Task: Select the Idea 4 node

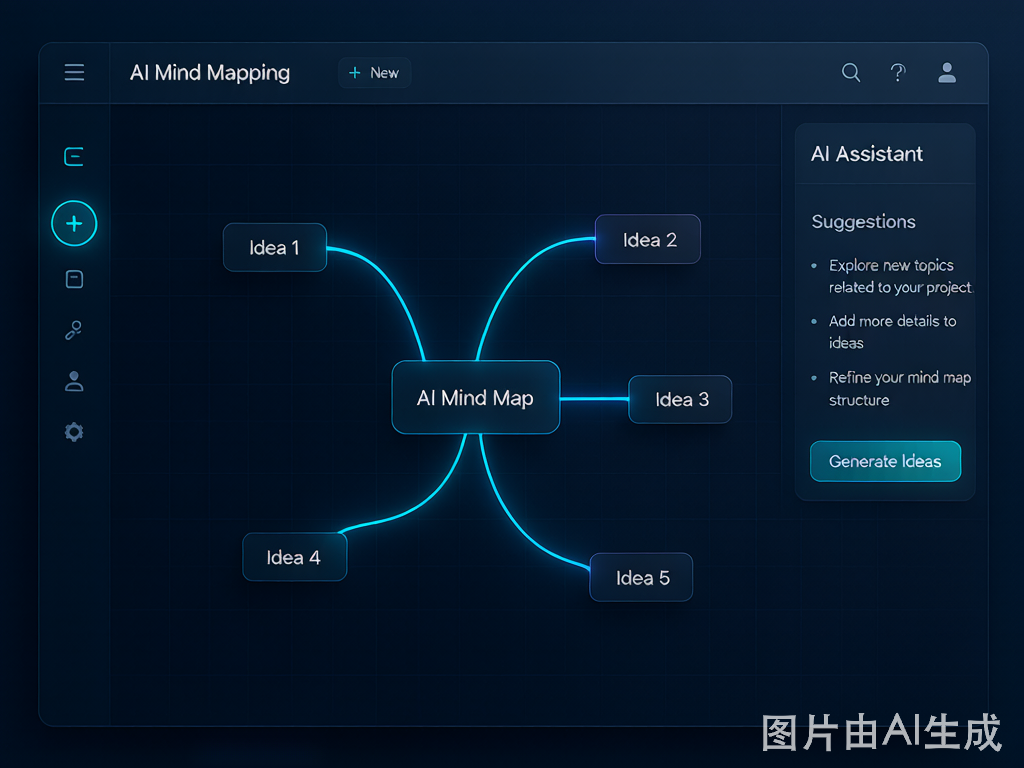Action: tap(295, 557)
